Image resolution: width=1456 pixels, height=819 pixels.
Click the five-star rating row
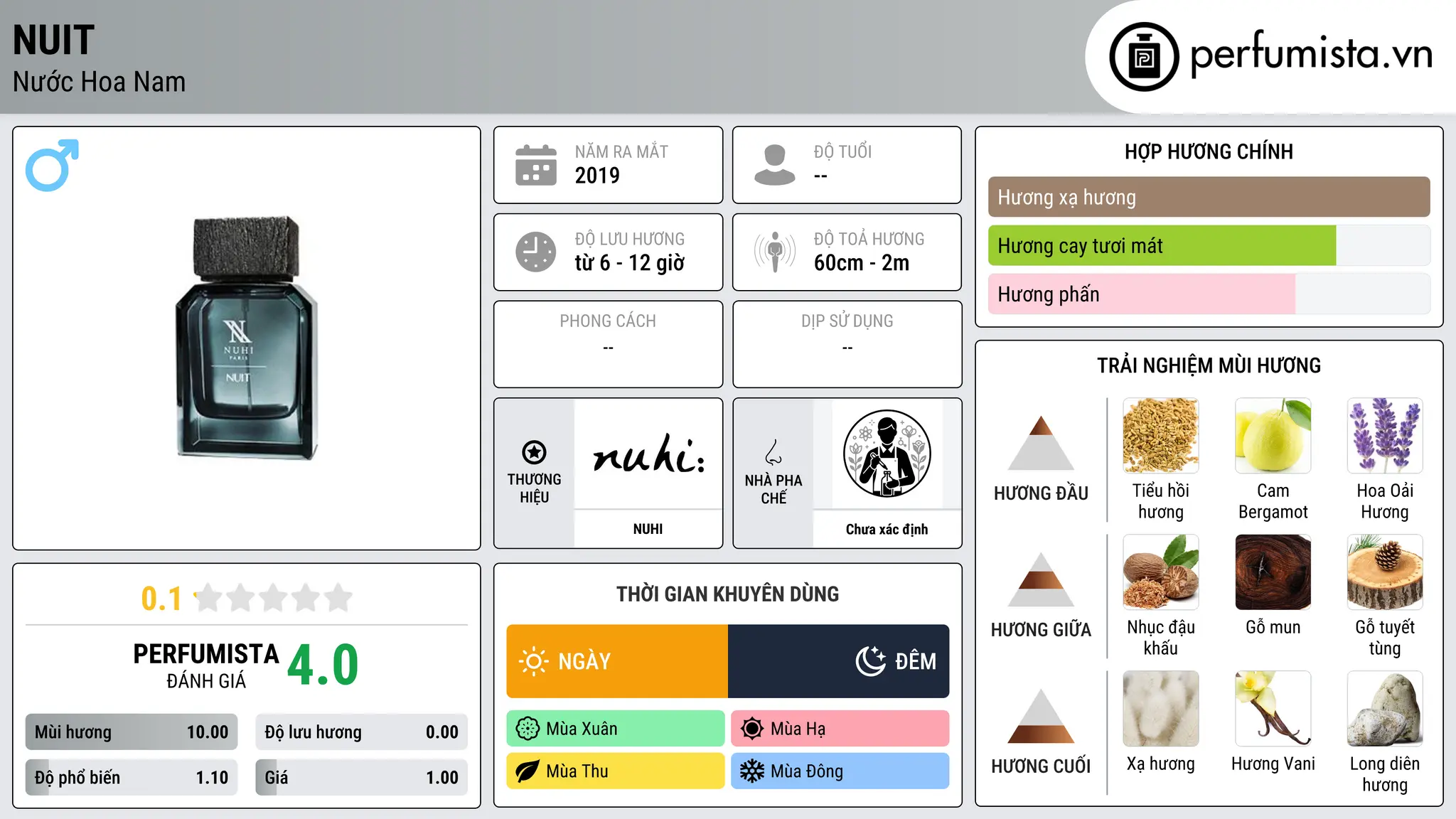(x=274, y=598)
